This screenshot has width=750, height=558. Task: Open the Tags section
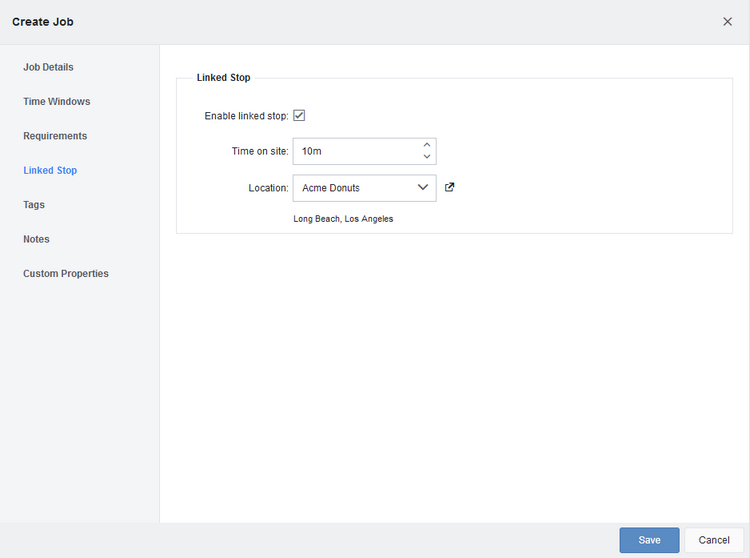[33, 205]
